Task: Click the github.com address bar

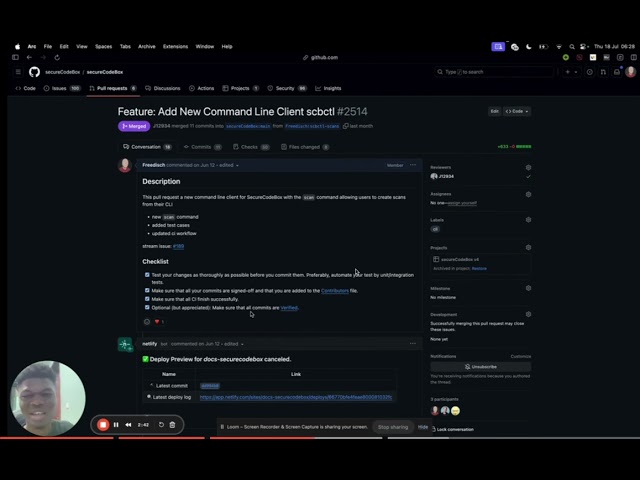Action: [x=320, y=58]
